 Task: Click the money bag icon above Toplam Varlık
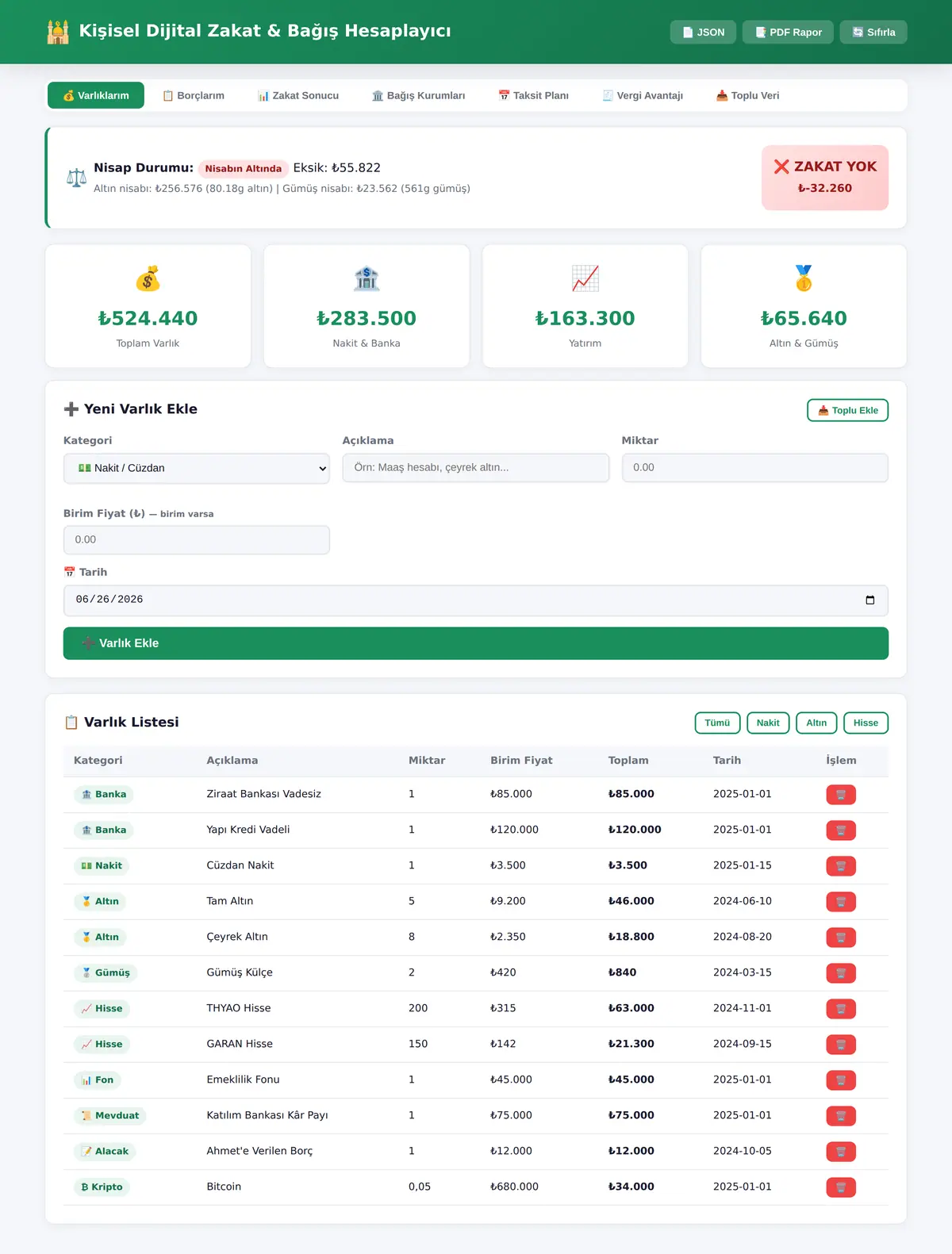(x=148, y=278)
